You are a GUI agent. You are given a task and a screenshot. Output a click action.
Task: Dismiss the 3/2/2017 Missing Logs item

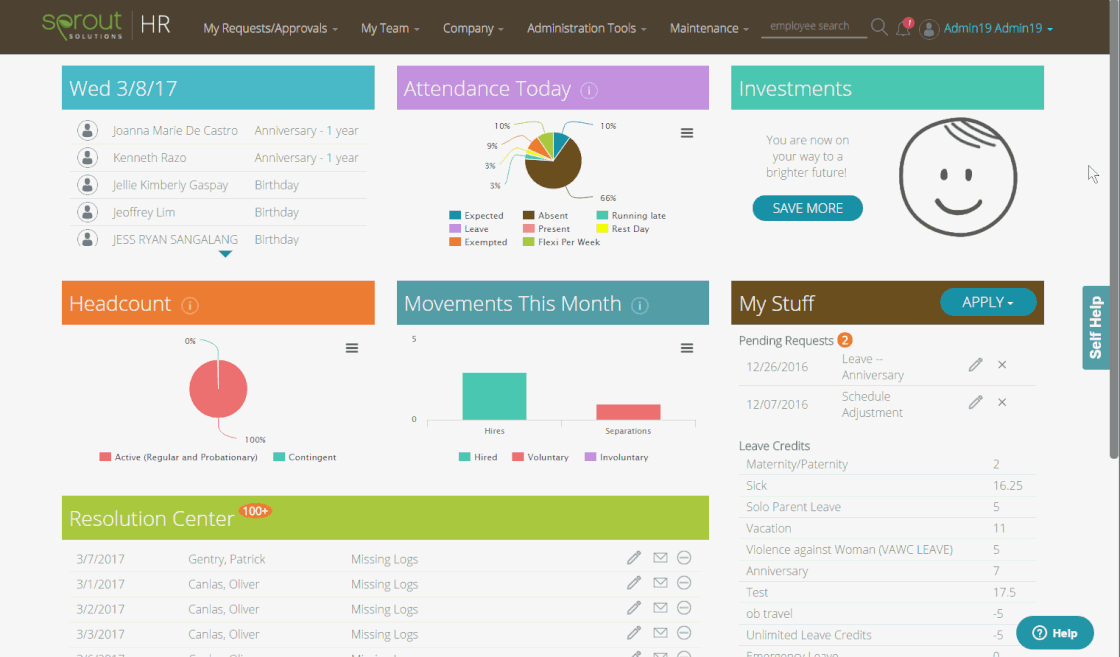coord(684,607)
